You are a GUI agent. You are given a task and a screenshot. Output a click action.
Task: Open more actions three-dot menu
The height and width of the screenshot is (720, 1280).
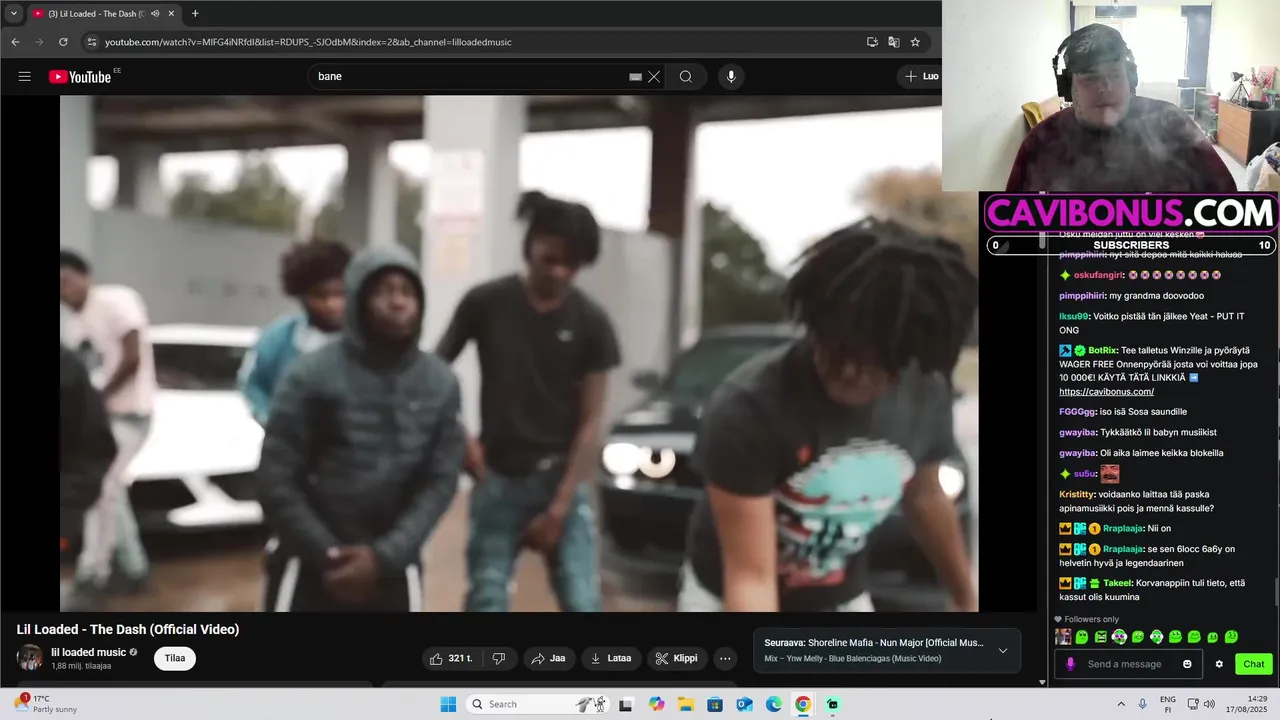coord(725,658)
